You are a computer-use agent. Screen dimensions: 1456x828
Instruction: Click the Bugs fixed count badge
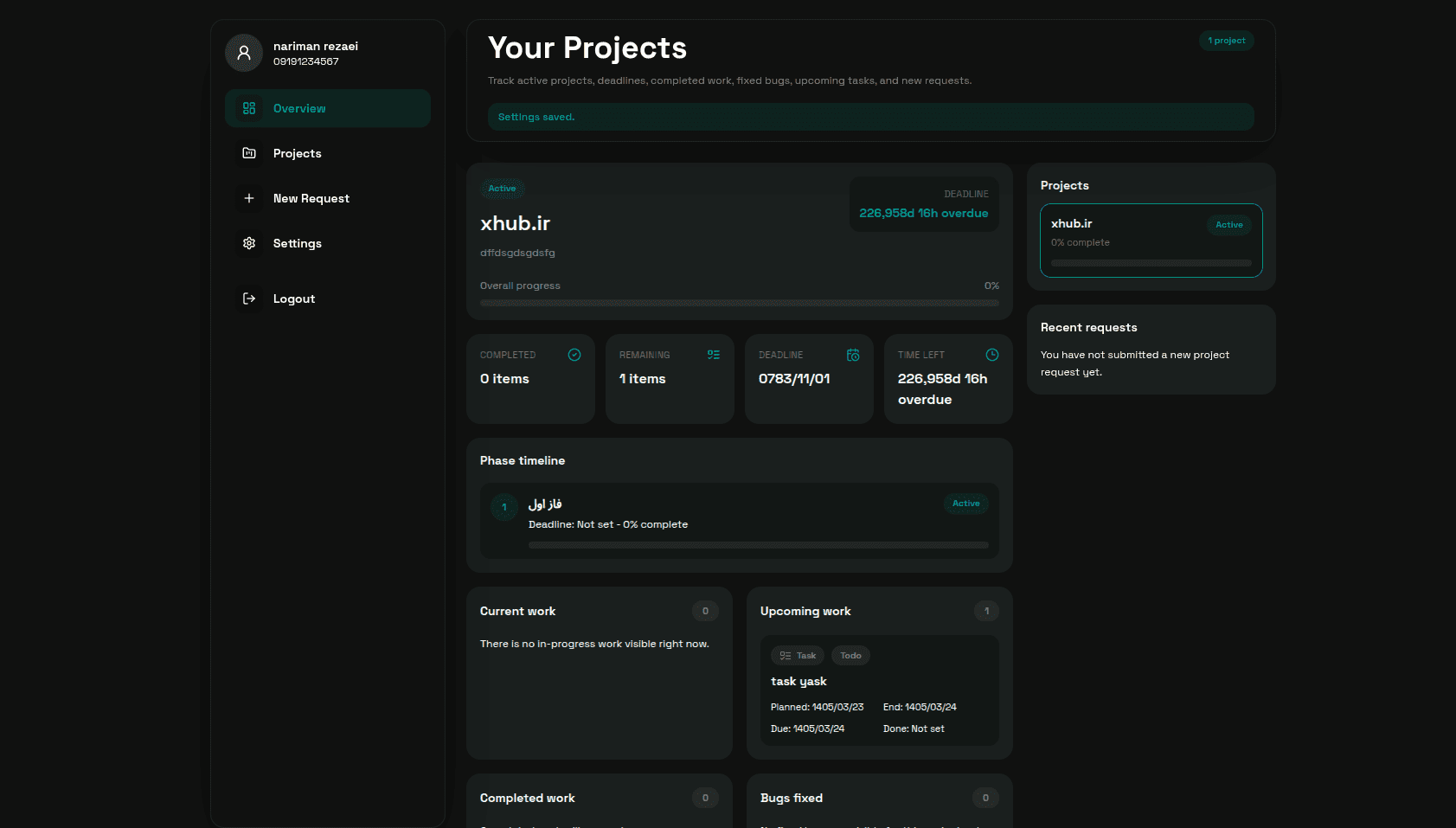click(985, 798)
